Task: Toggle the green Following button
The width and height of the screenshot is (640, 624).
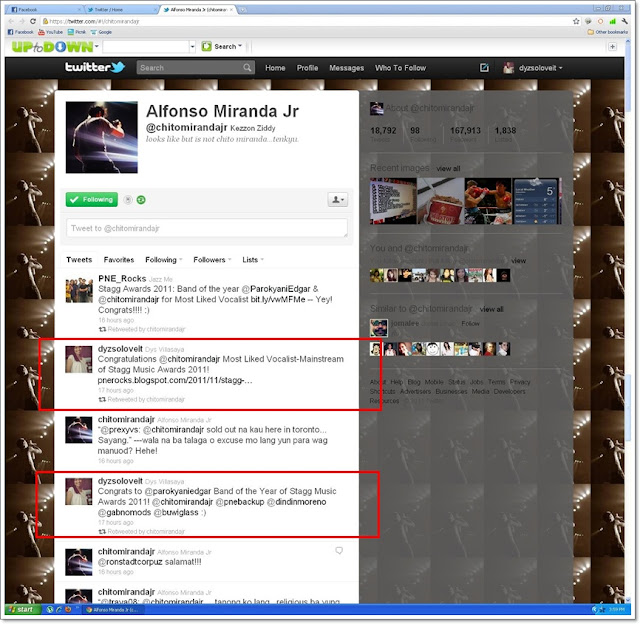Action: (x=91, y=200)
